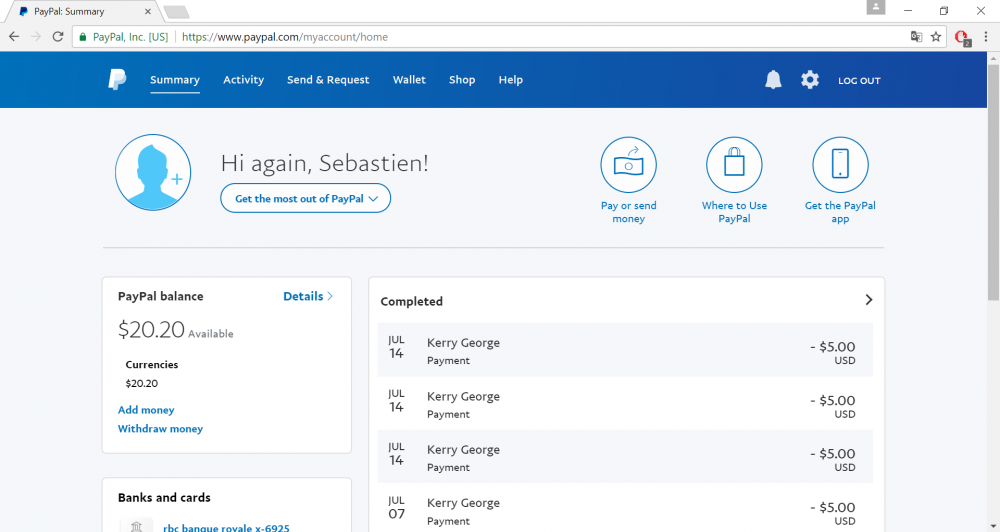Click the LOG OUT button
The width and height of the screenshot is (1000, 532).
(859, 81)
